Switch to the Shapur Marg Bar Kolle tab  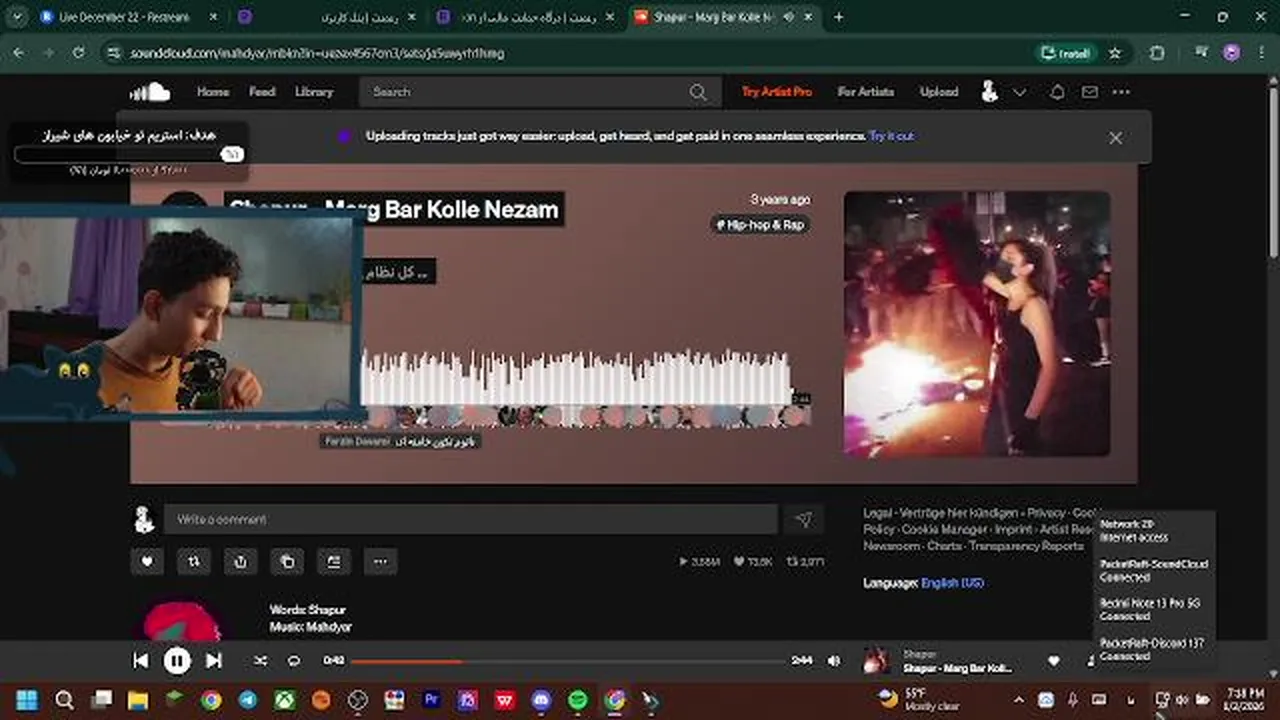tap(725, 17)
